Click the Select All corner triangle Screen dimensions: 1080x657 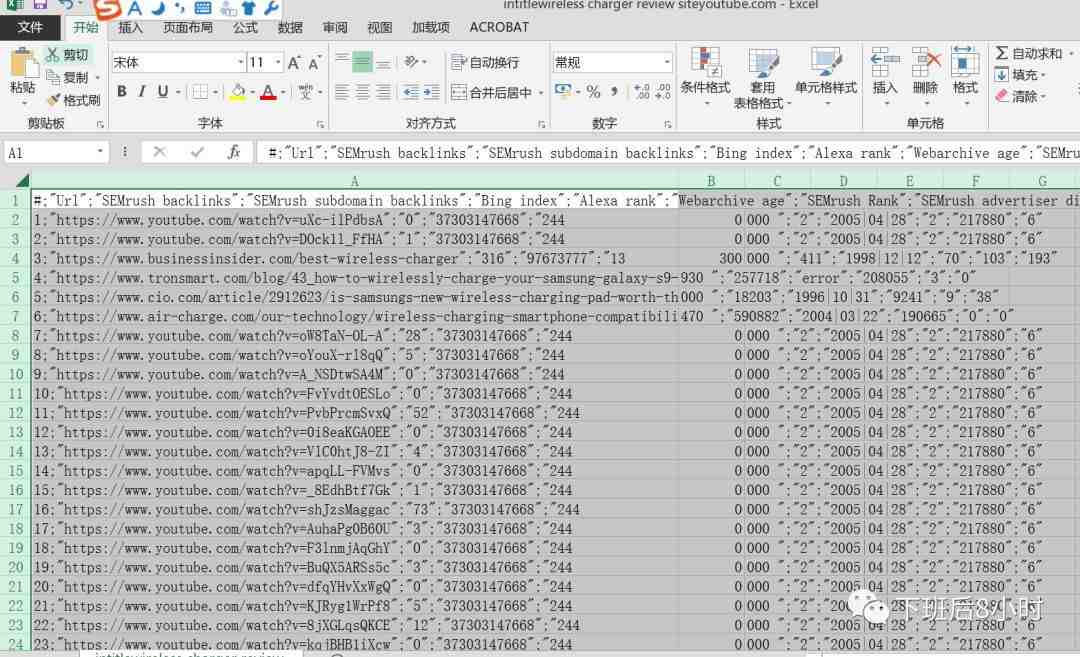(x=22, y=181)
